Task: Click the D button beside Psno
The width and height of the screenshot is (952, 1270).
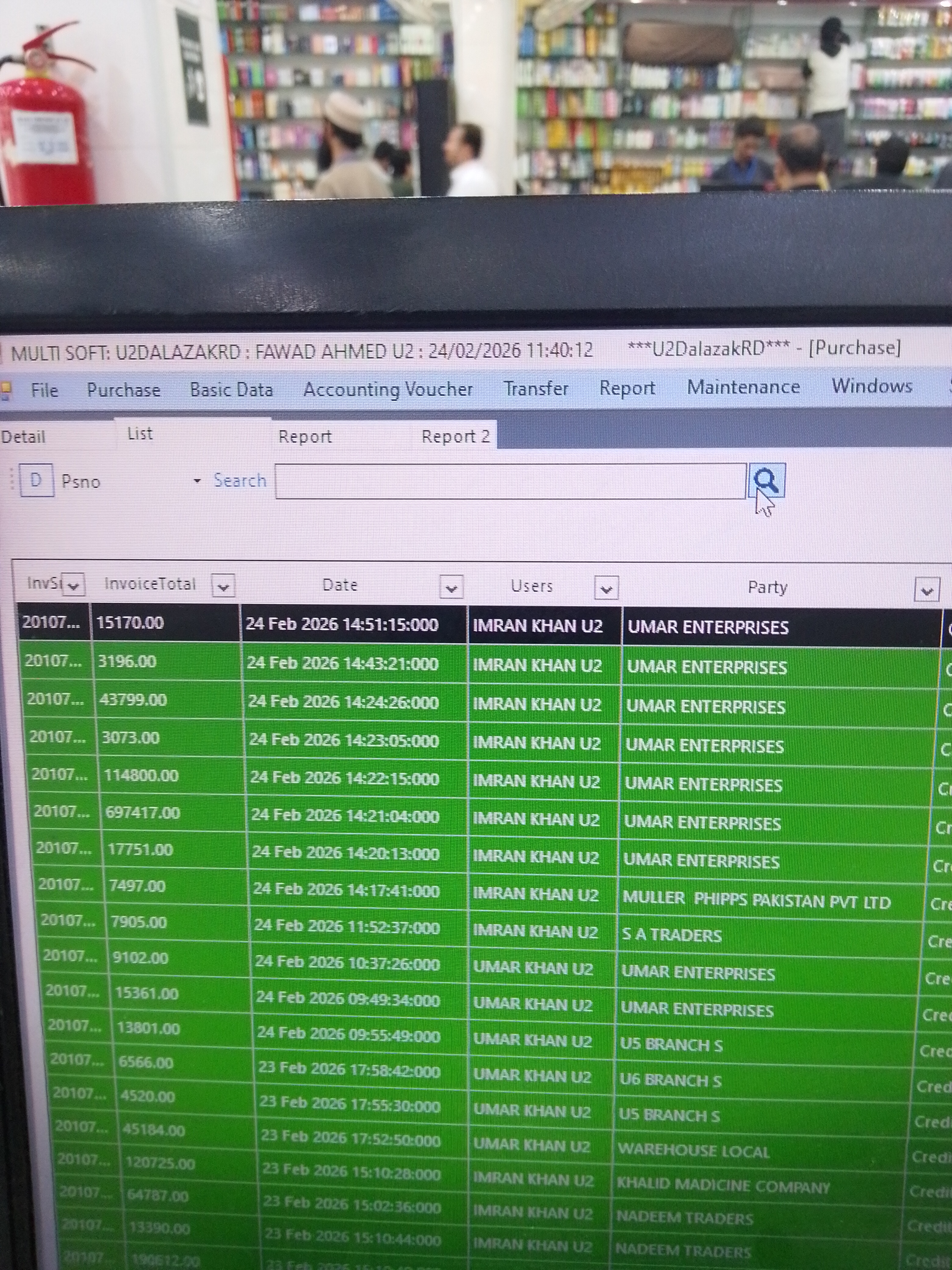Action: click(36, 480)
